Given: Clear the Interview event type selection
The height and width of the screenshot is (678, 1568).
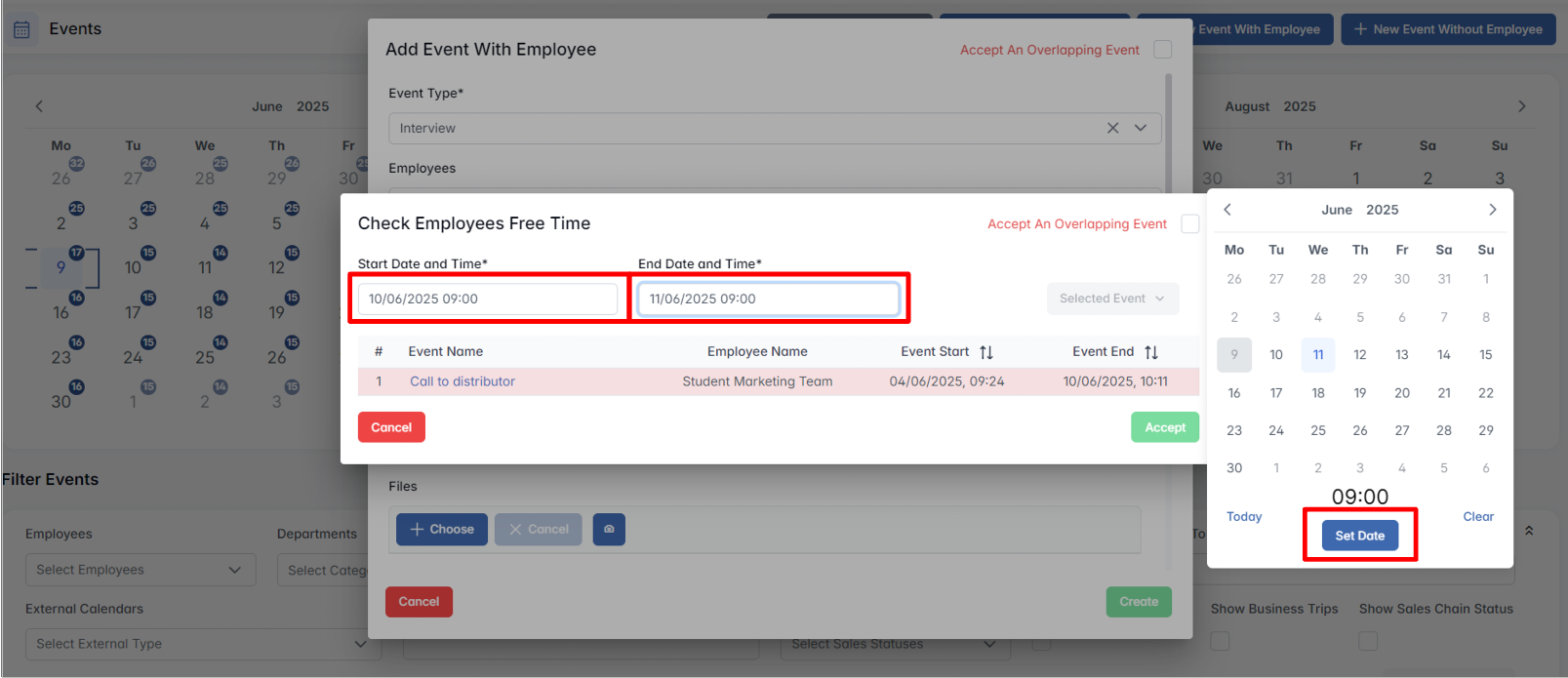Looking at the screenshot, I should [x=1112, y=128].
